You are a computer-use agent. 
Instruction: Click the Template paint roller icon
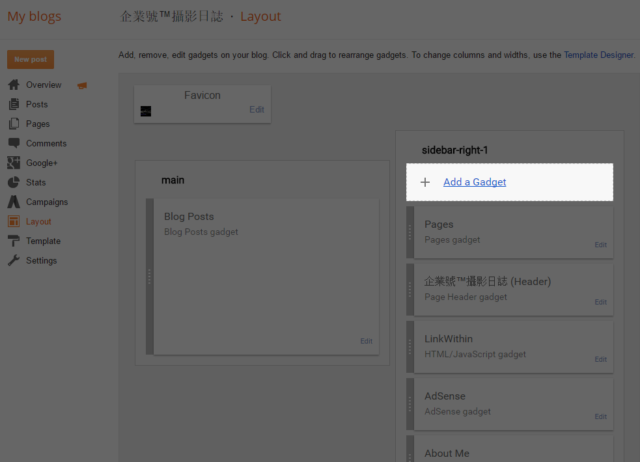click(13, 241)
